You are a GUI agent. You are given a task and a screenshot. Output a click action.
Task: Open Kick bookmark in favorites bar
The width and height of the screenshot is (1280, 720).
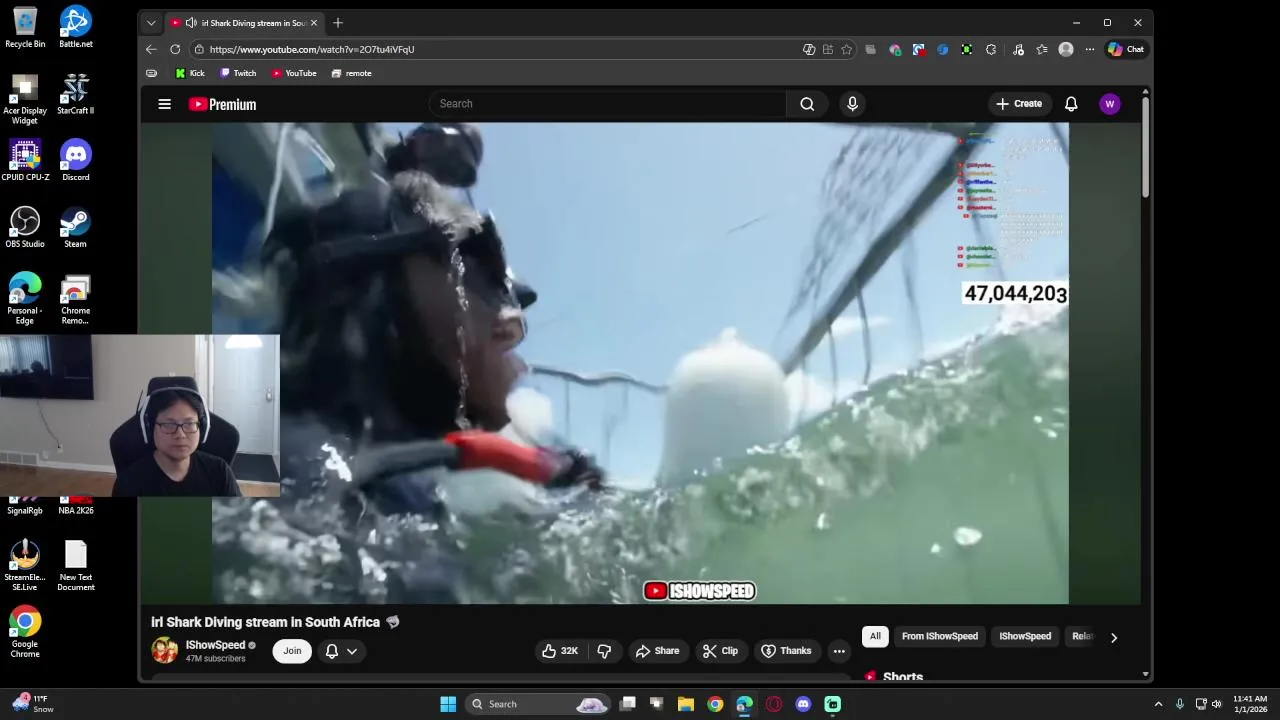point(190,73)
